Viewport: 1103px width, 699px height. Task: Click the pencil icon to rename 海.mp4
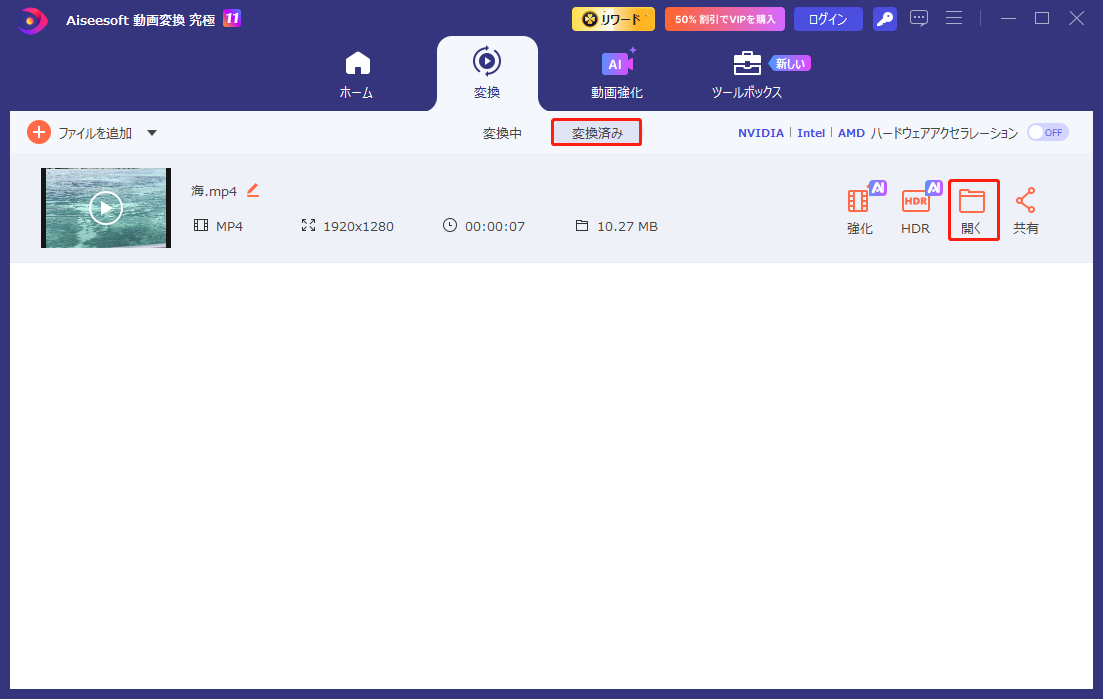pos(253,189)
